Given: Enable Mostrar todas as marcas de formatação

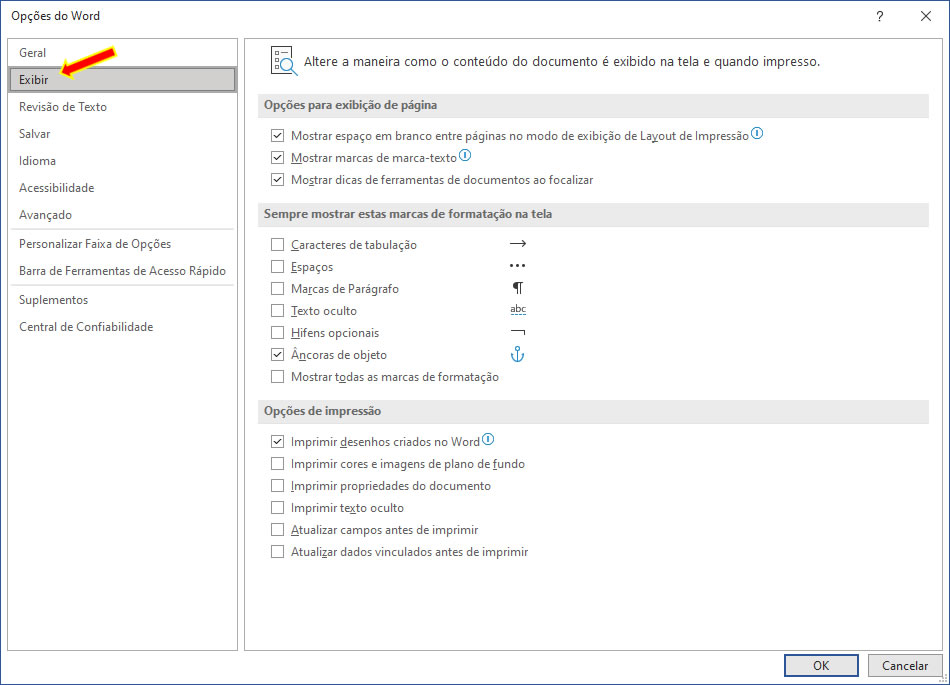Looking at the screenshot, I should click(x=277, y=377).
